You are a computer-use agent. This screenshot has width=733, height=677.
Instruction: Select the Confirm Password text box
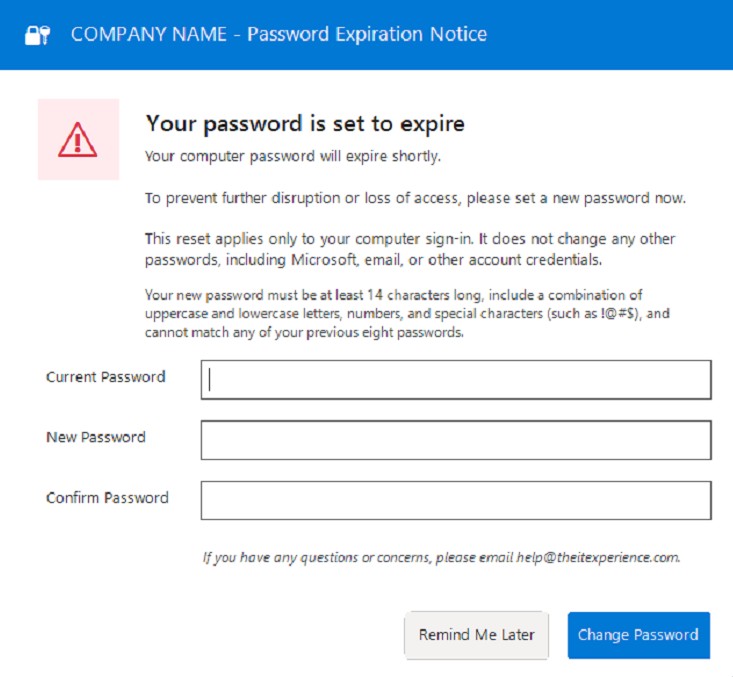point(456,501)
